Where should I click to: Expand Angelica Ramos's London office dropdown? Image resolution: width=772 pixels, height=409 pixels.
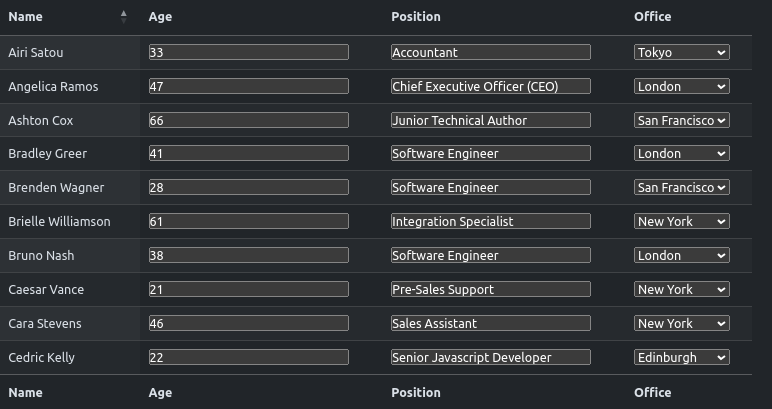coord(681,86)
